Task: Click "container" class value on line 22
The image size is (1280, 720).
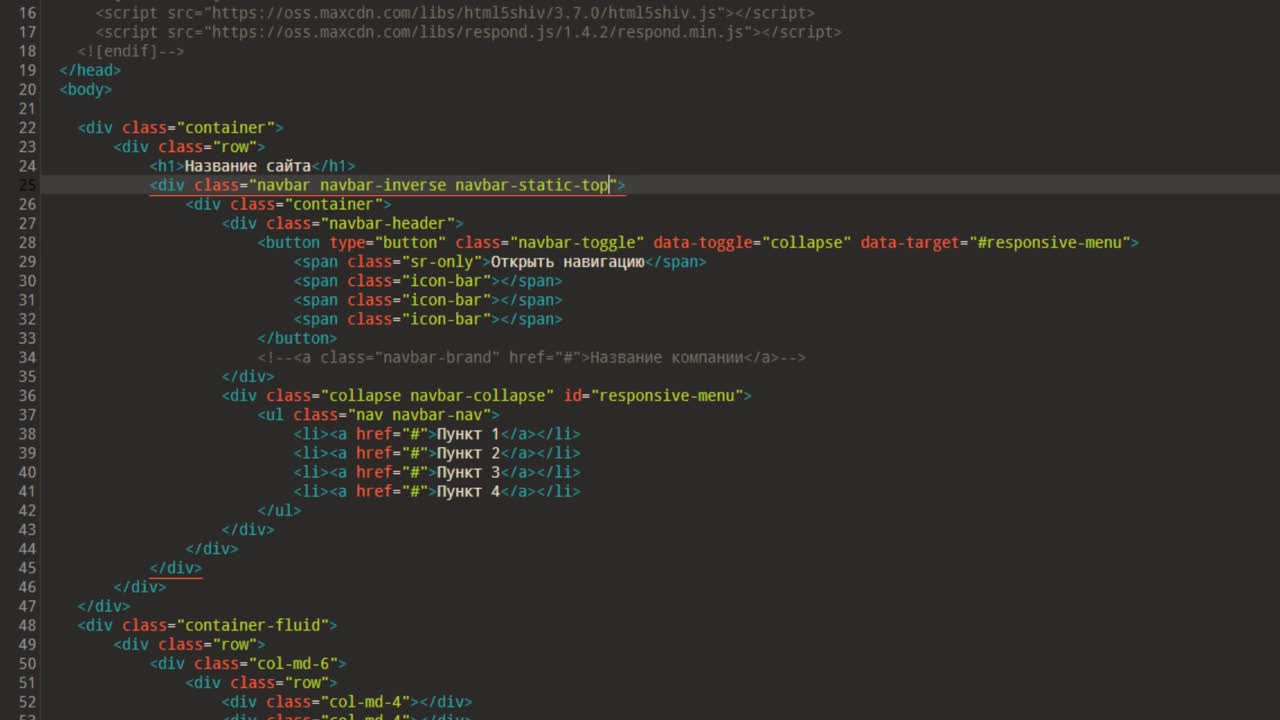Action: click(x=225, y=127)
